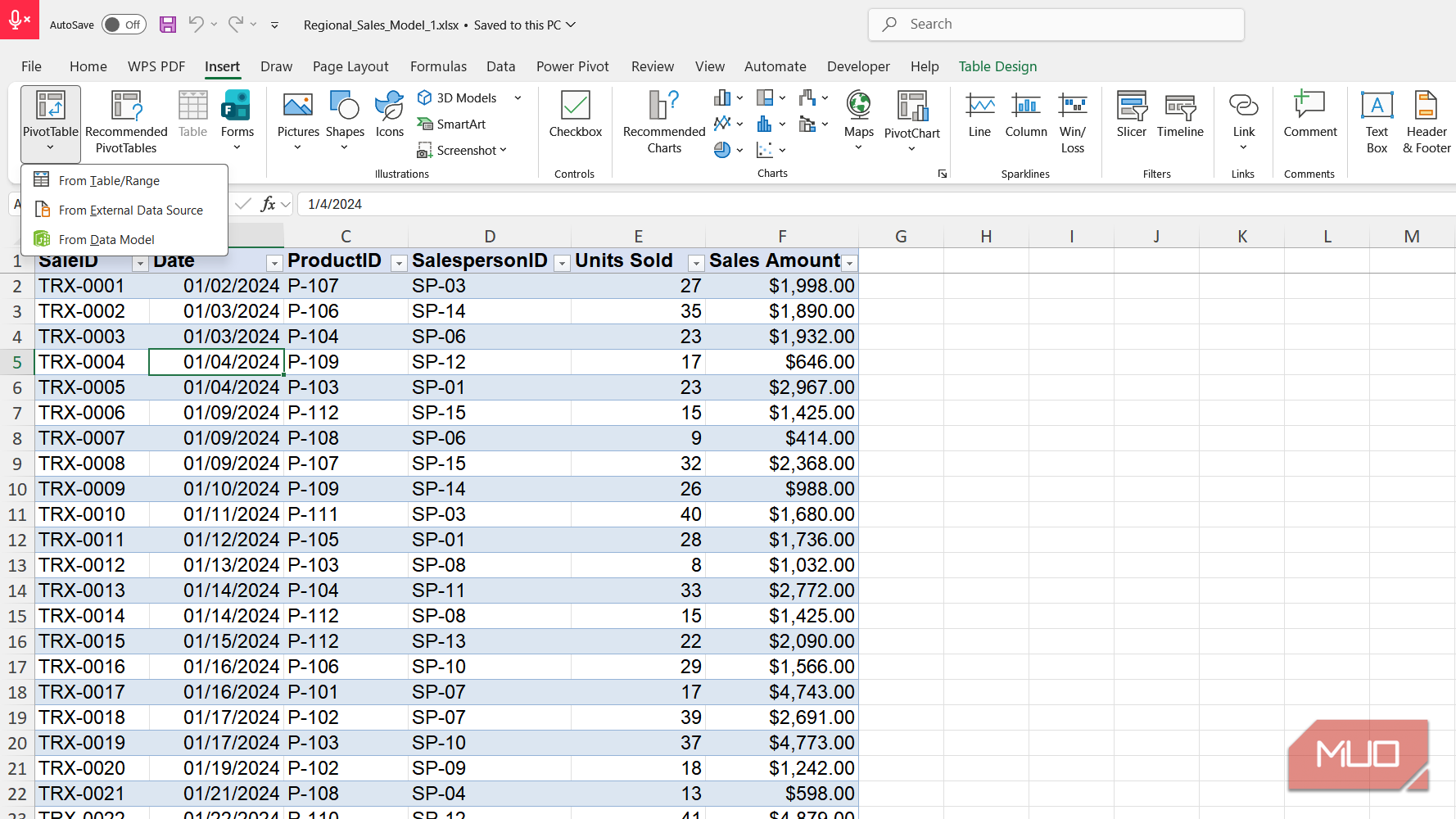Insert a Slicer filter

[1132, 115]
